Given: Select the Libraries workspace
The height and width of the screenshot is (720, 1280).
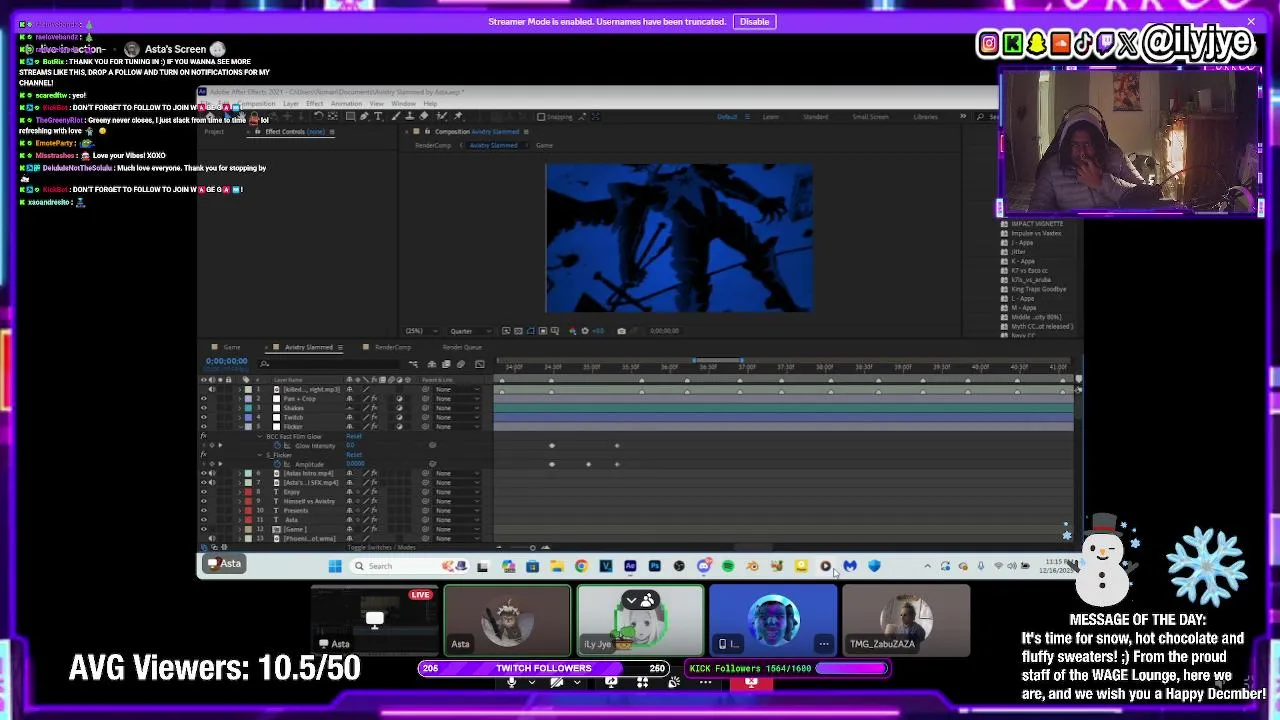Looking at the screenshot, I should (926, 116).
